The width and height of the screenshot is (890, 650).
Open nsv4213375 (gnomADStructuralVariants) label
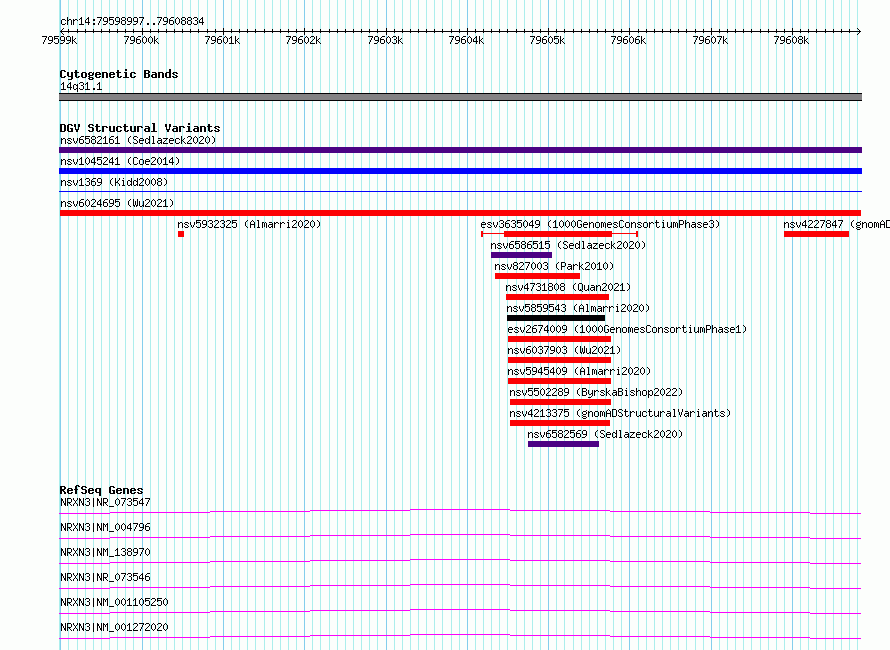click(620, 413)
